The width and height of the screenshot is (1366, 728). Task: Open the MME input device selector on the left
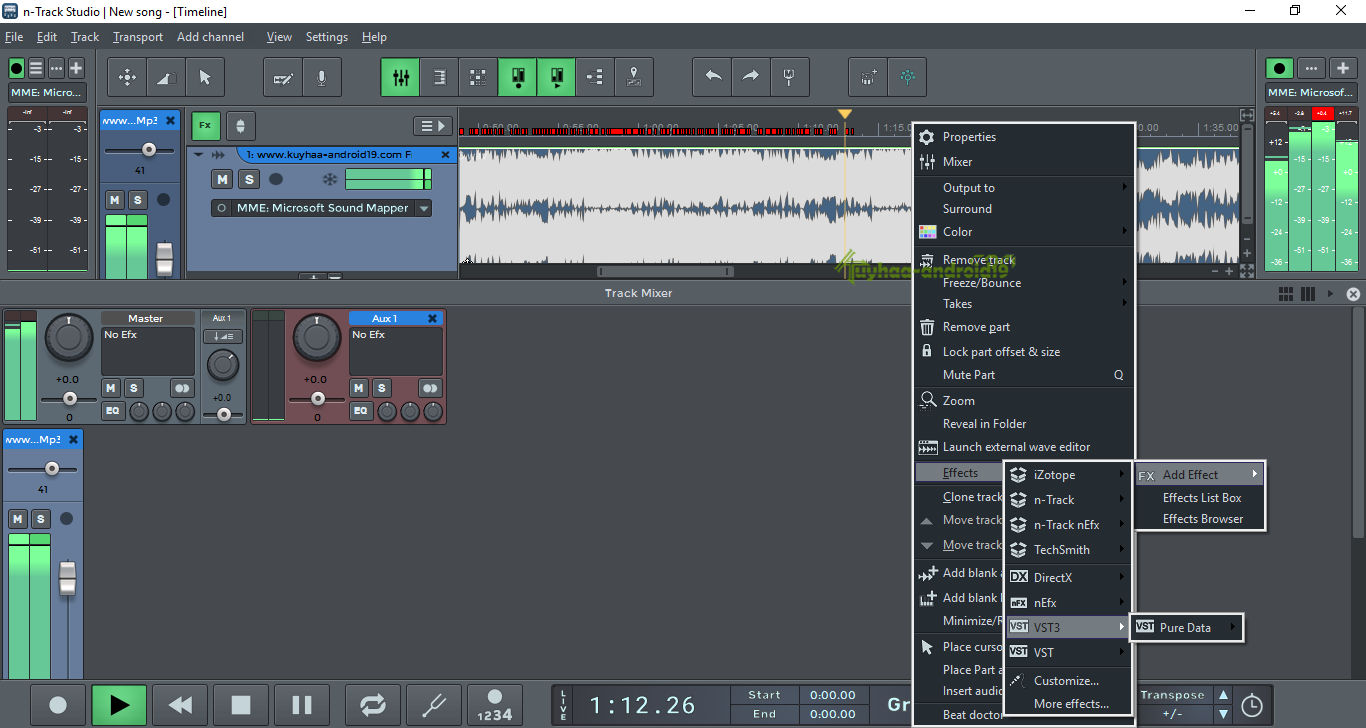pyautogui.click(x=48, y=93)
